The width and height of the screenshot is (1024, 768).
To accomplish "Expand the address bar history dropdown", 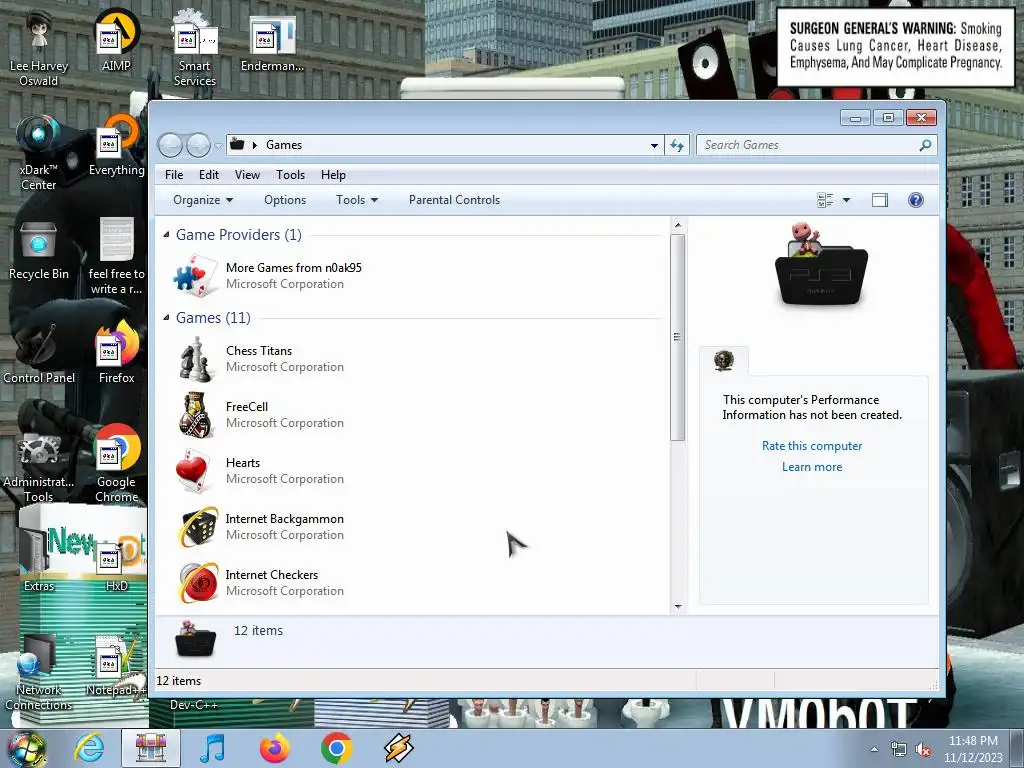I will coord(654,145).
